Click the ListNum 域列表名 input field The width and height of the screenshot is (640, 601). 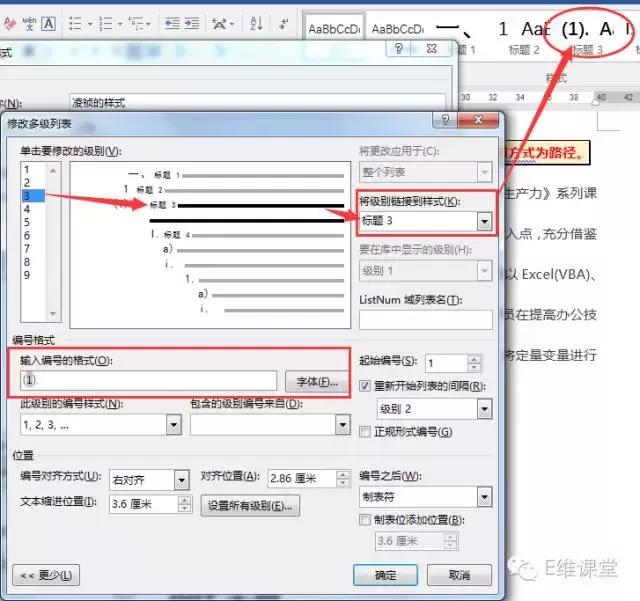pyautogui.click(x=426, y=319)
